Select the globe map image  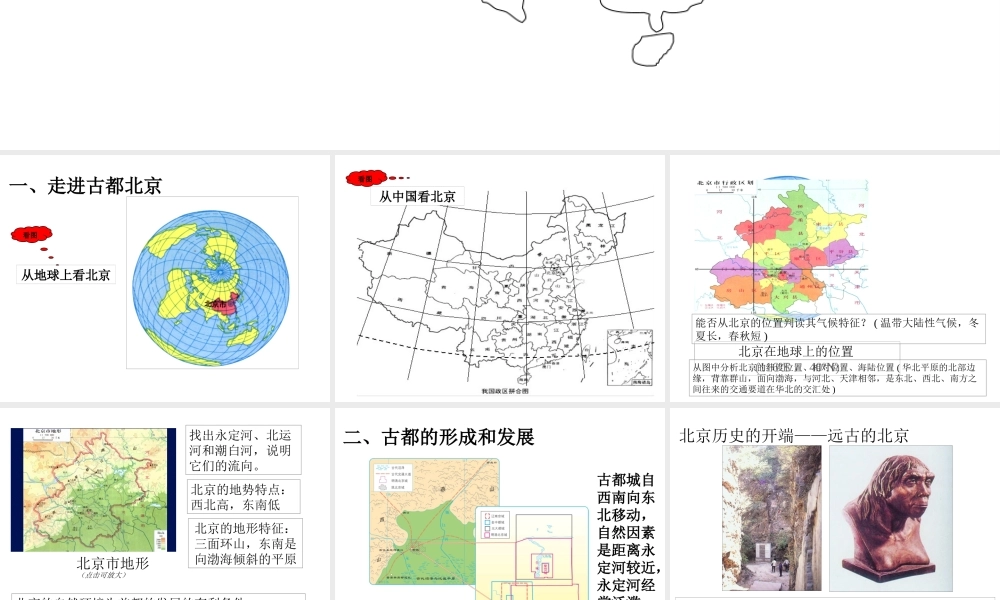[212, 282]
